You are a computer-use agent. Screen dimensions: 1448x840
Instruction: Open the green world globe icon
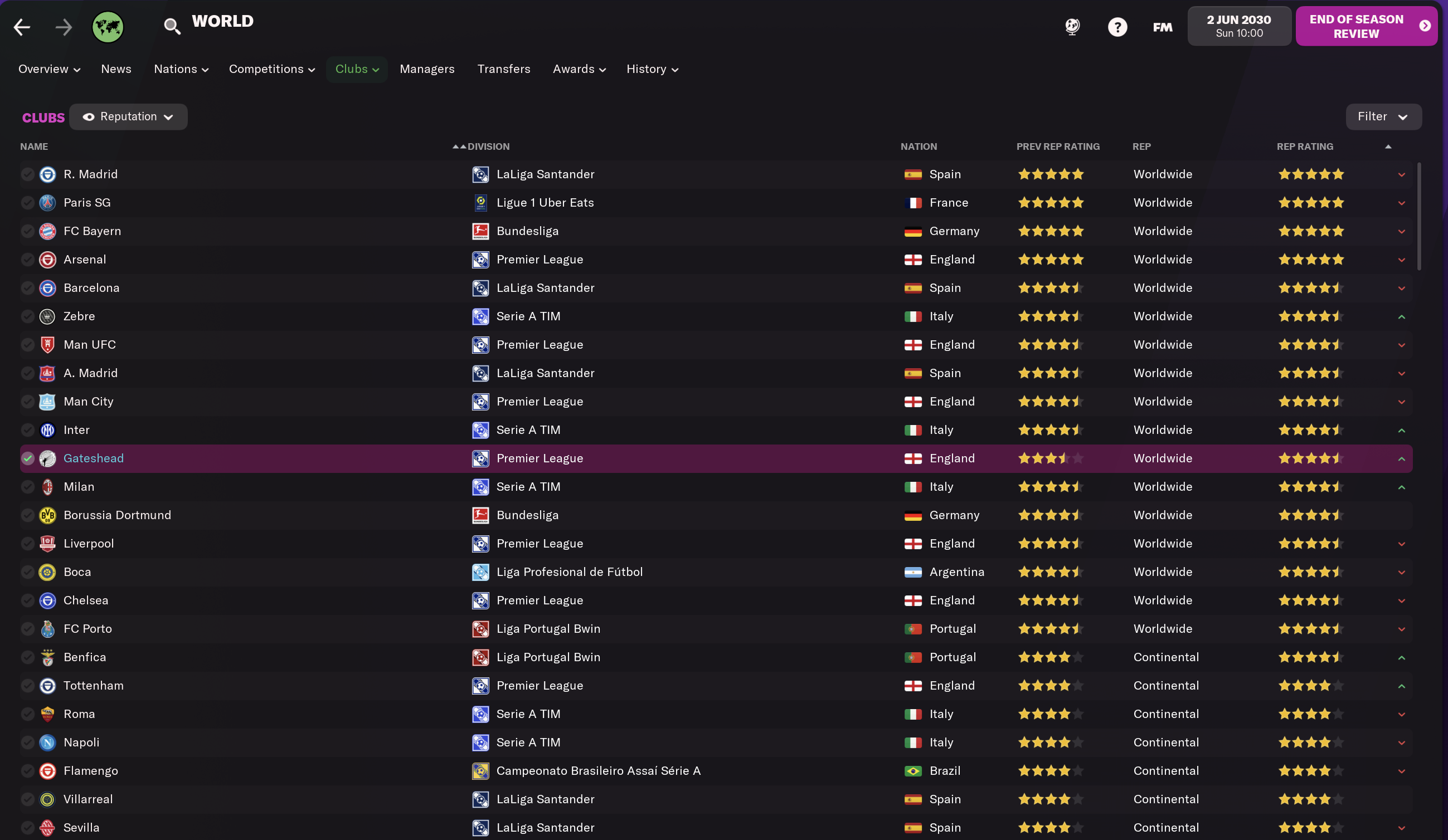tap(108, 27)
